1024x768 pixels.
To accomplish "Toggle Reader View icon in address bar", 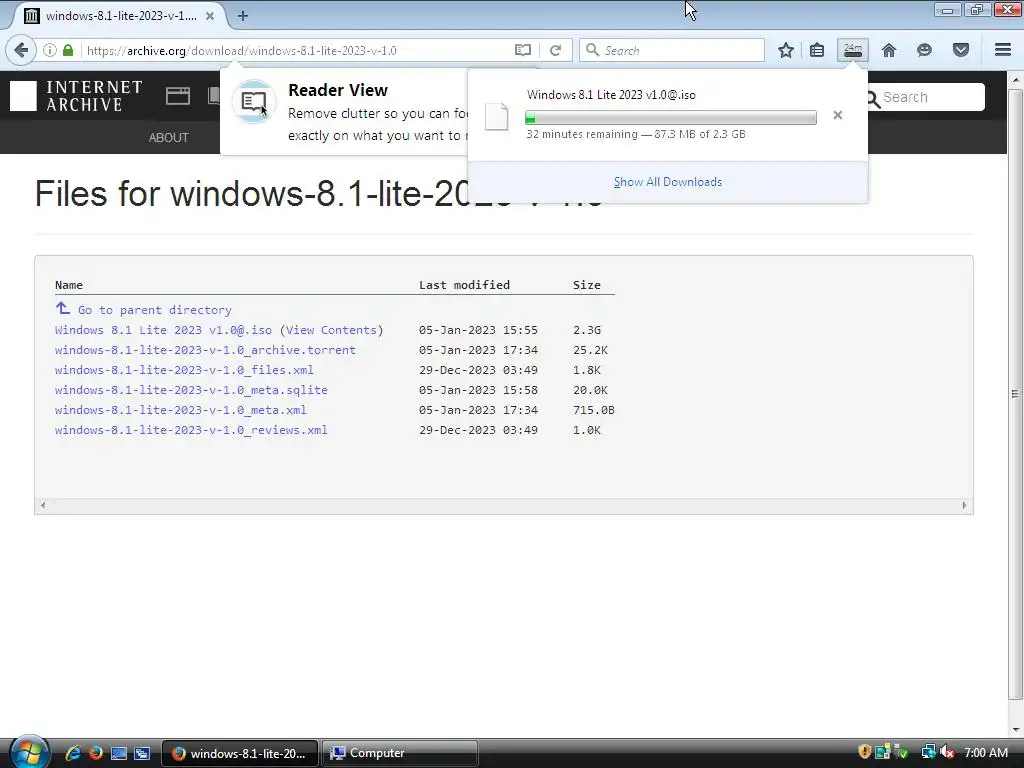I will click(522, 50).
